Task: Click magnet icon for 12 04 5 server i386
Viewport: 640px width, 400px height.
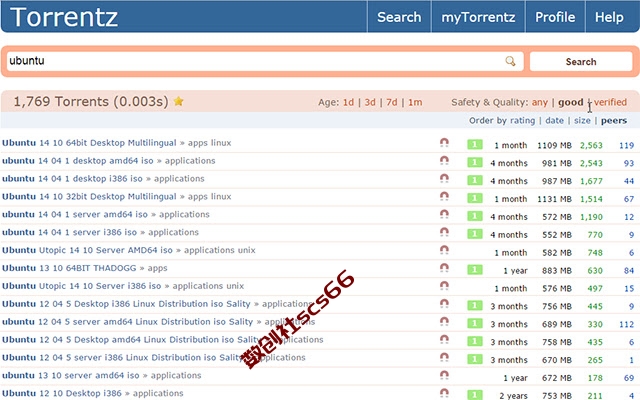Action: point(444,358)
